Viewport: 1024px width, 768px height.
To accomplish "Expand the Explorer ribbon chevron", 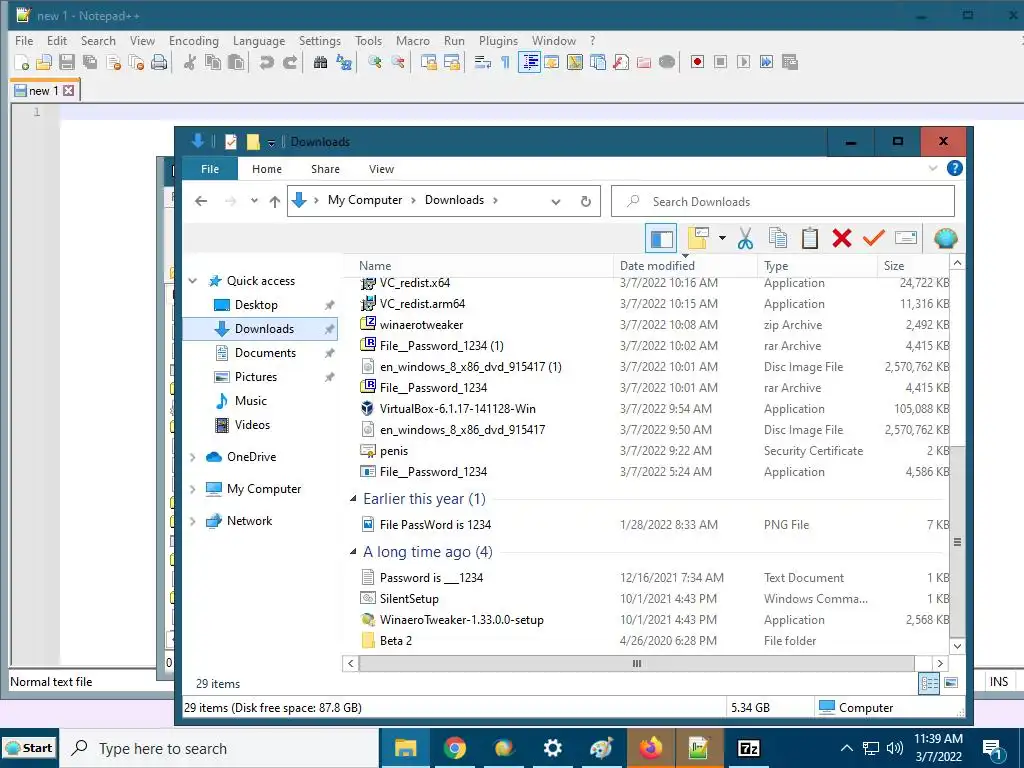I will click(933, 168).
